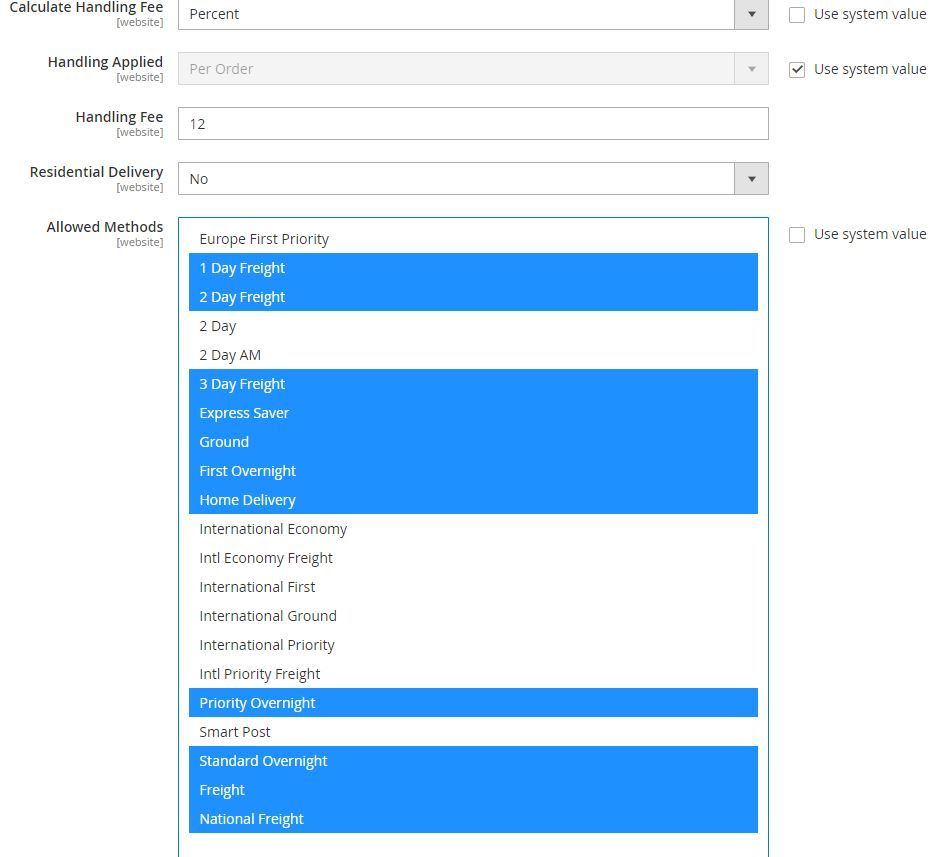This screenshot has width=937, height=857.
Task: Open the Calculate Handling Fee dropdown
Action: point(472,14)
